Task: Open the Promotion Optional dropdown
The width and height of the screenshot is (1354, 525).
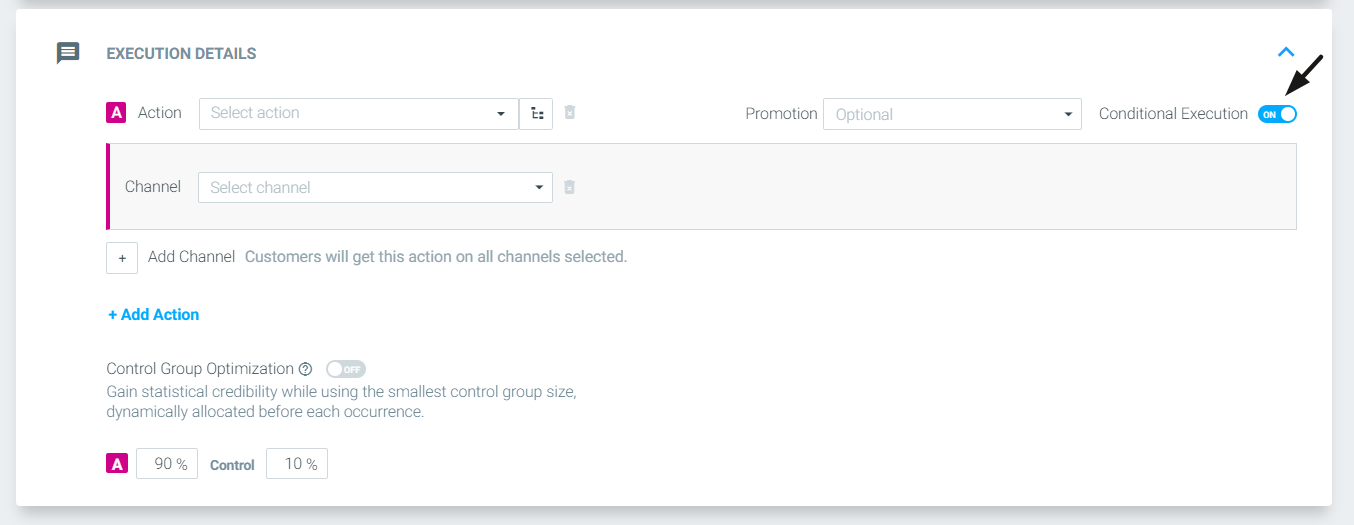Action: (x=952, y=114)
